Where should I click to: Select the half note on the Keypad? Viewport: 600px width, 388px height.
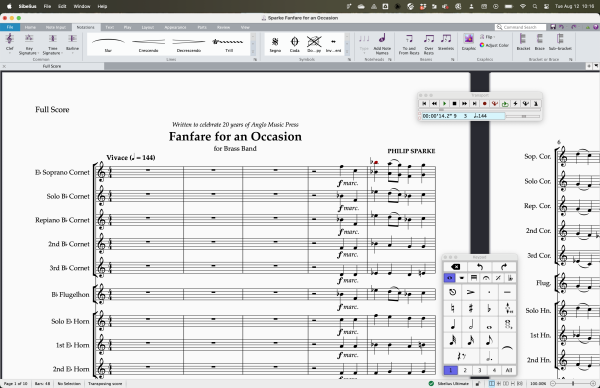(471, 325)
